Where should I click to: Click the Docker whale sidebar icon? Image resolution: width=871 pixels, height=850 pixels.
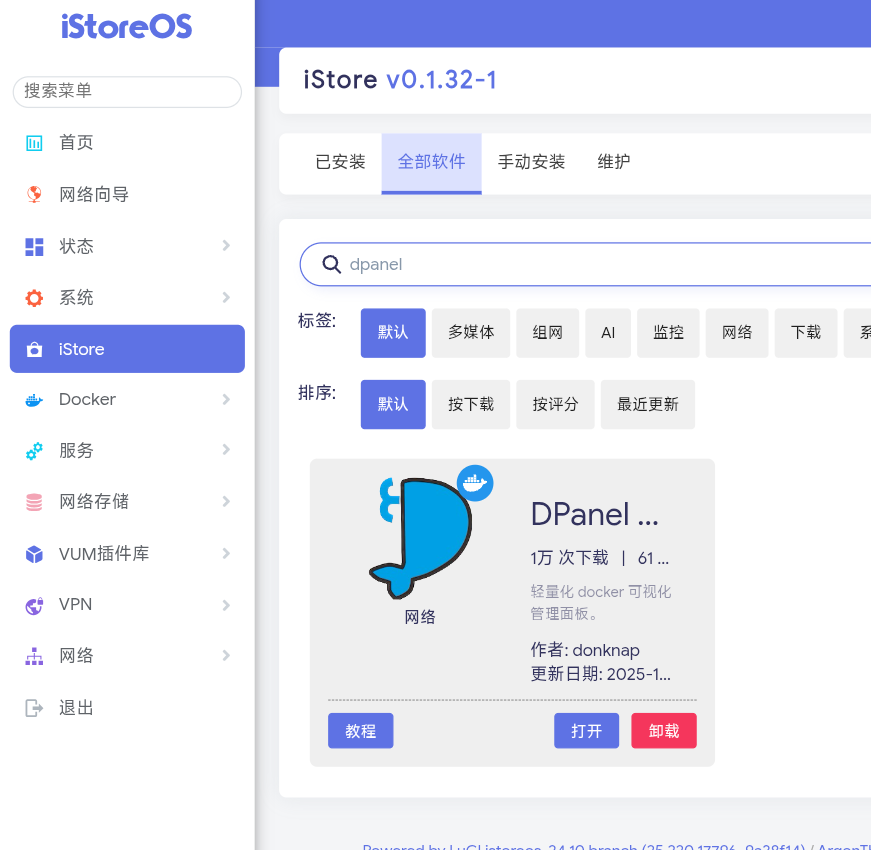click(34, 400)
